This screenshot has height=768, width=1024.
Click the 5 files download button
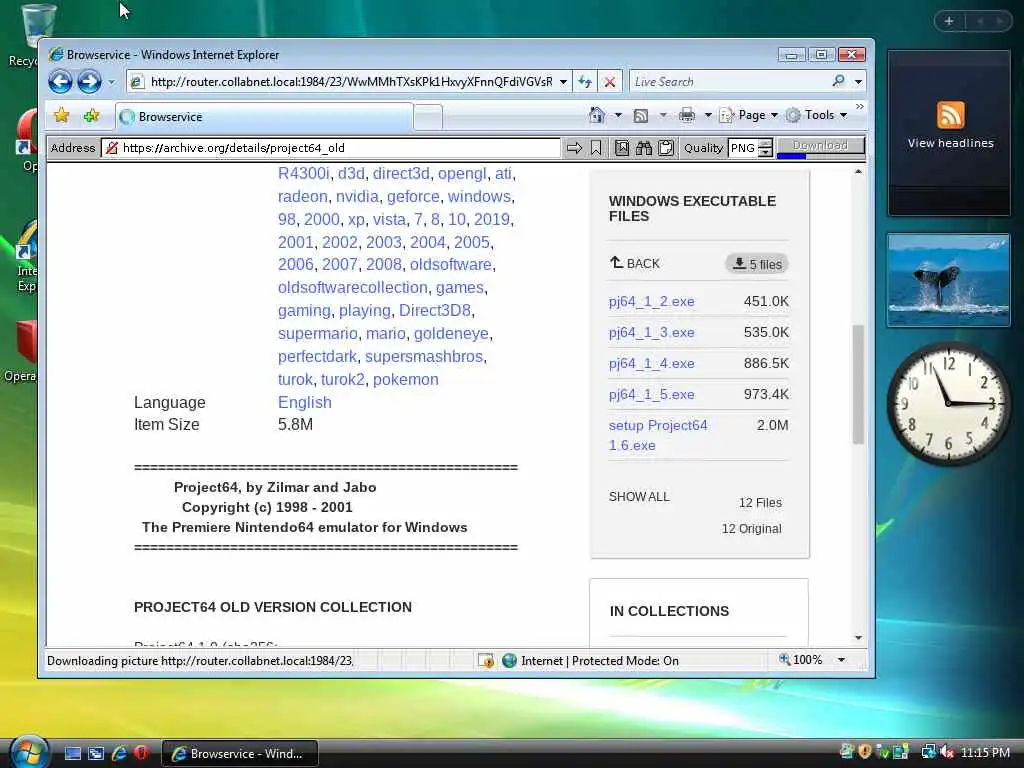757,264
